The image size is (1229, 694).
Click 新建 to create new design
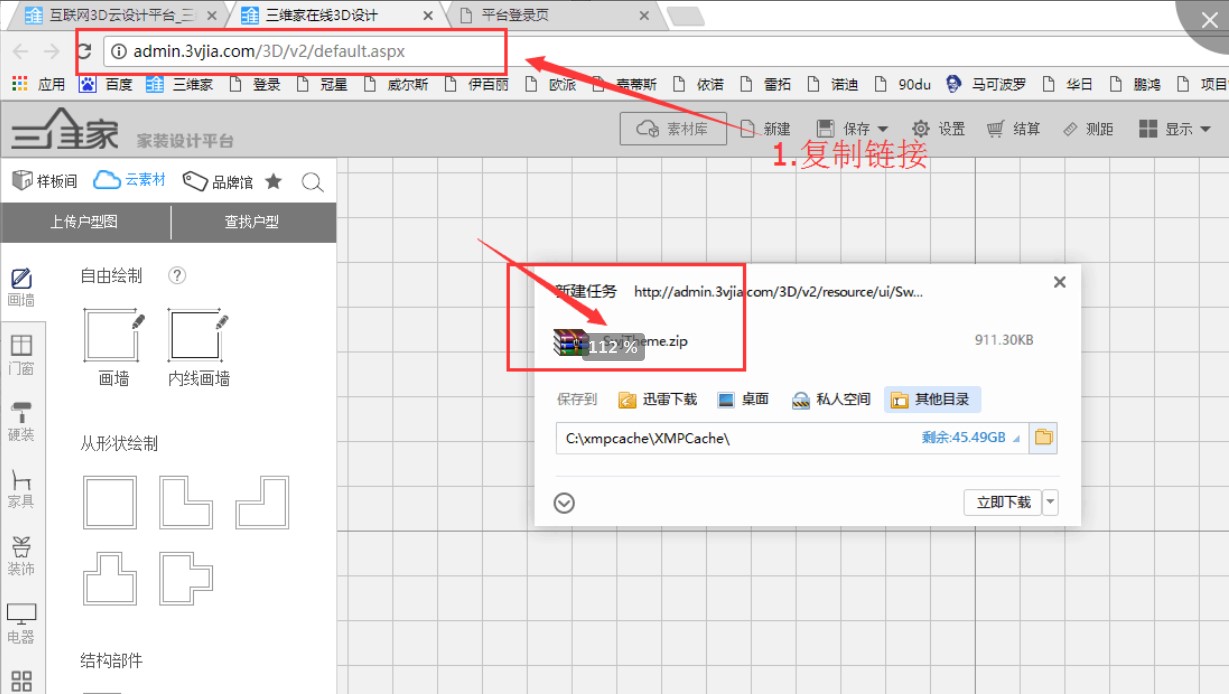point(766,129)
